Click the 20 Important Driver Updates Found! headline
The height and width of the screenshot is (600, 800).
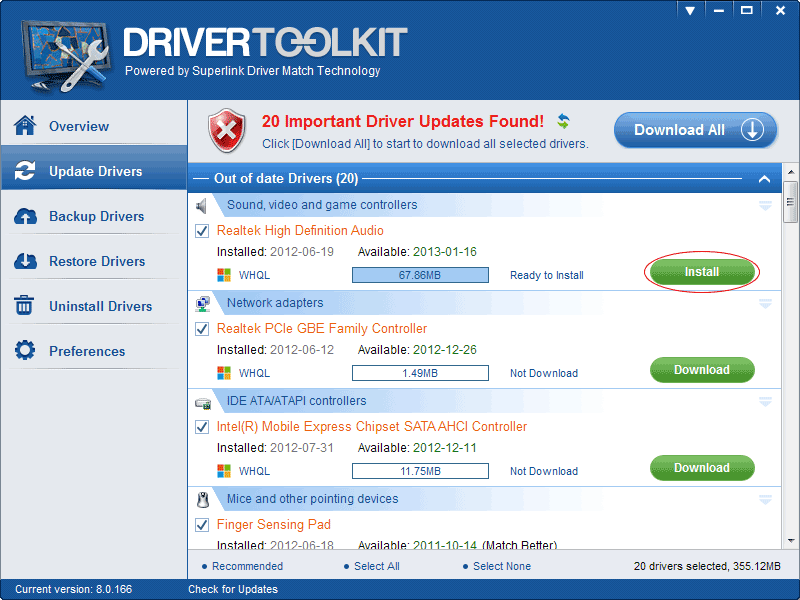[x=403, y=121]
